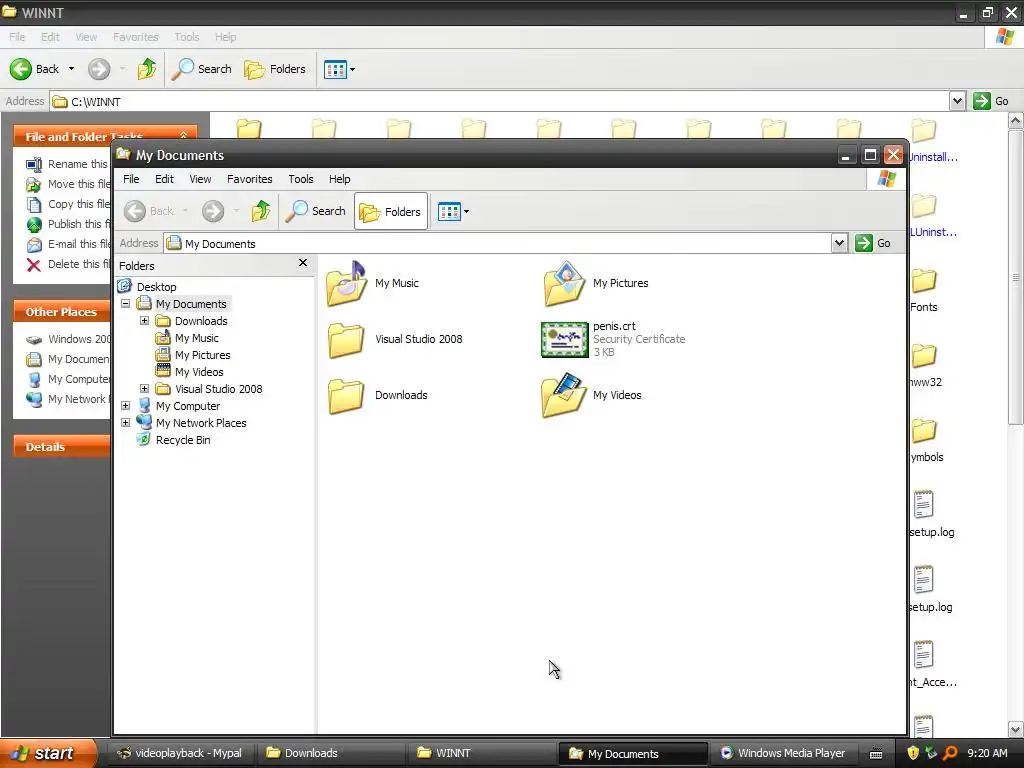Click the keyboard icon in the taskbar
1024x768 pixels.
point(876,754)
